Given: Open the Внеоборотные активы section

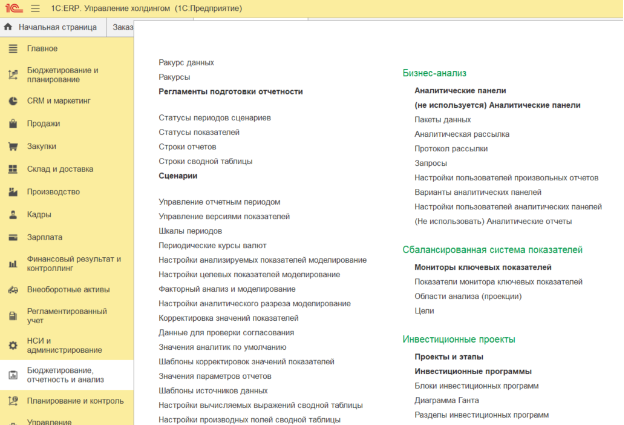Looking at the screenshot, I should [68, 290].
